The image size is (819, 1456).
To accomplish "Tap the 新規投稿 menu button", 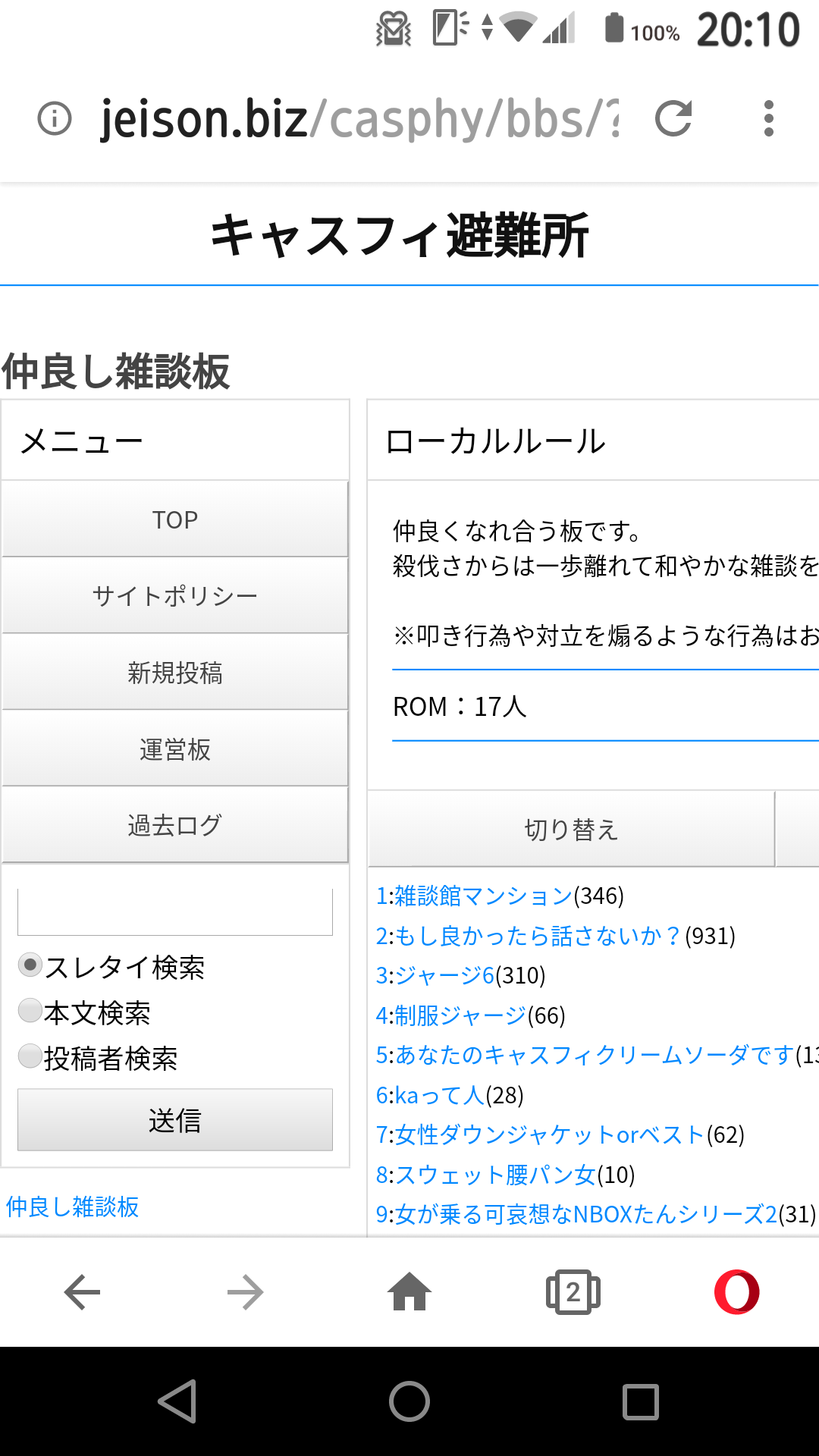I will click(x=175, y=673).
